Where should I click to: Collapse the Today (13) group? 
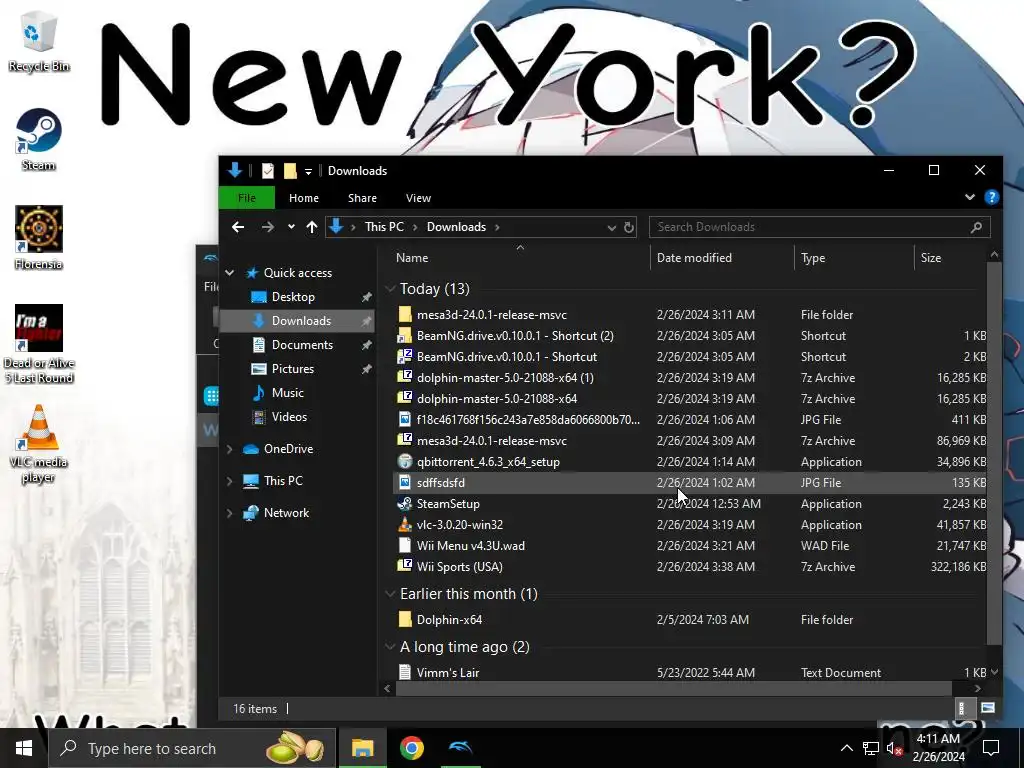click(391, 289)
